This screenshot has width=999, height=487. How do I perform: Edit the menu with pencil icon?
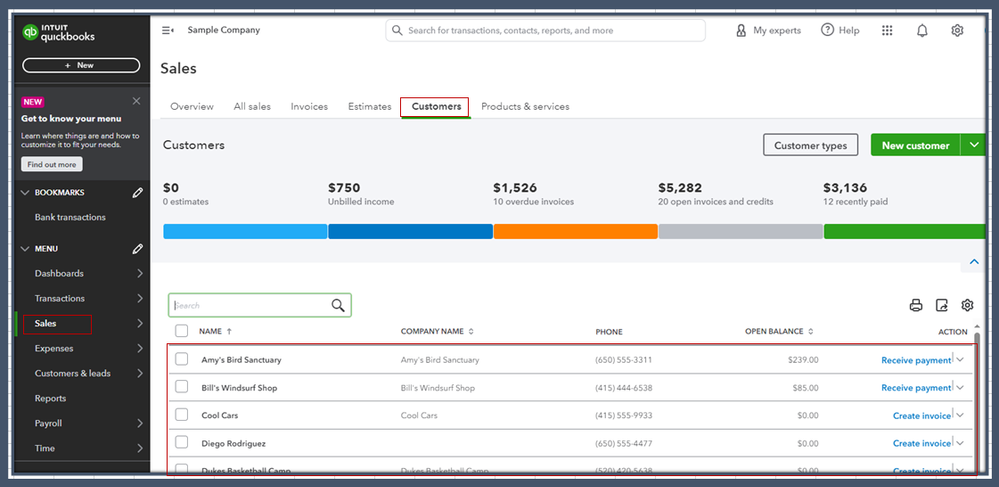[138, 249]
